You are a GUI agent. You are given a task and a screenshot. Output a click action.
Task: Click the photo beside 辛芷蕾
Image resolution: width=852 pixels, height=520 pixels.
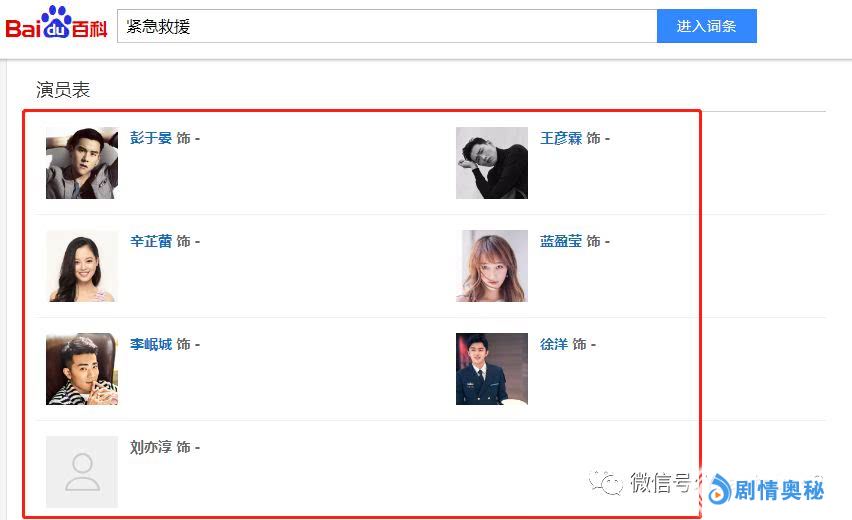click(82, 266)
